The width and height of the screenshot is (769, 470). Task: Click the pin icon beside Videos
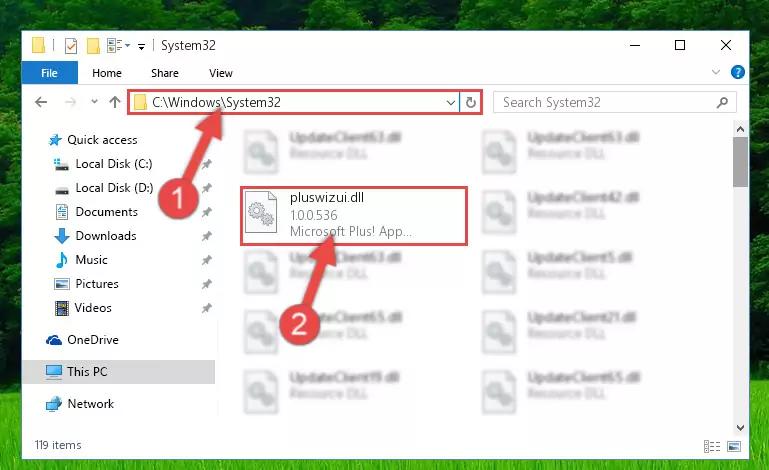pos(207,308)
